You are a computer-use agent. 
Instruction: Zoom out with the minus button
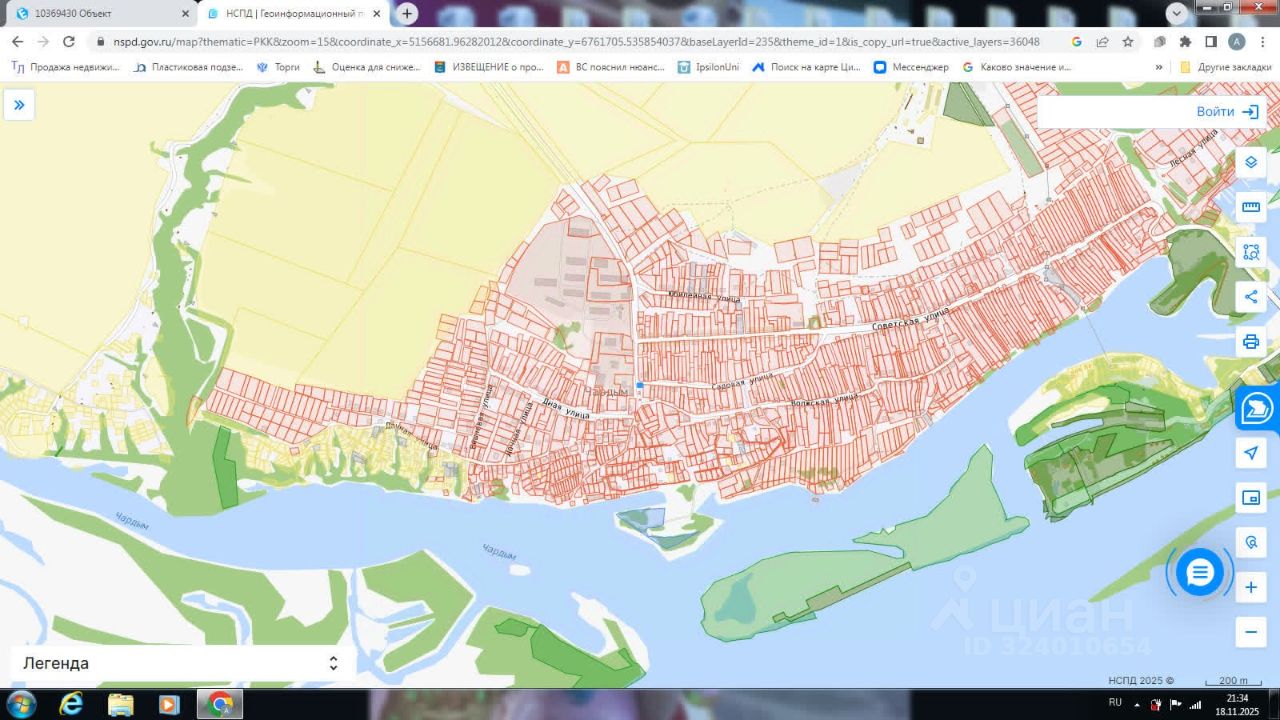coord(1250,632)
